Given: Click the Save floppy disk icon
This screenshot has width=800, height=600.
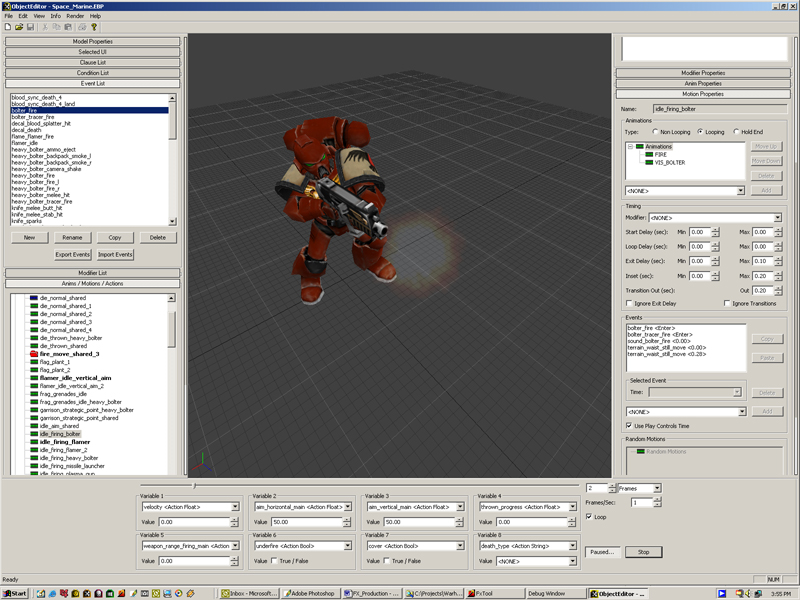Looking at the screenshot, I should [x=30, y=27].
